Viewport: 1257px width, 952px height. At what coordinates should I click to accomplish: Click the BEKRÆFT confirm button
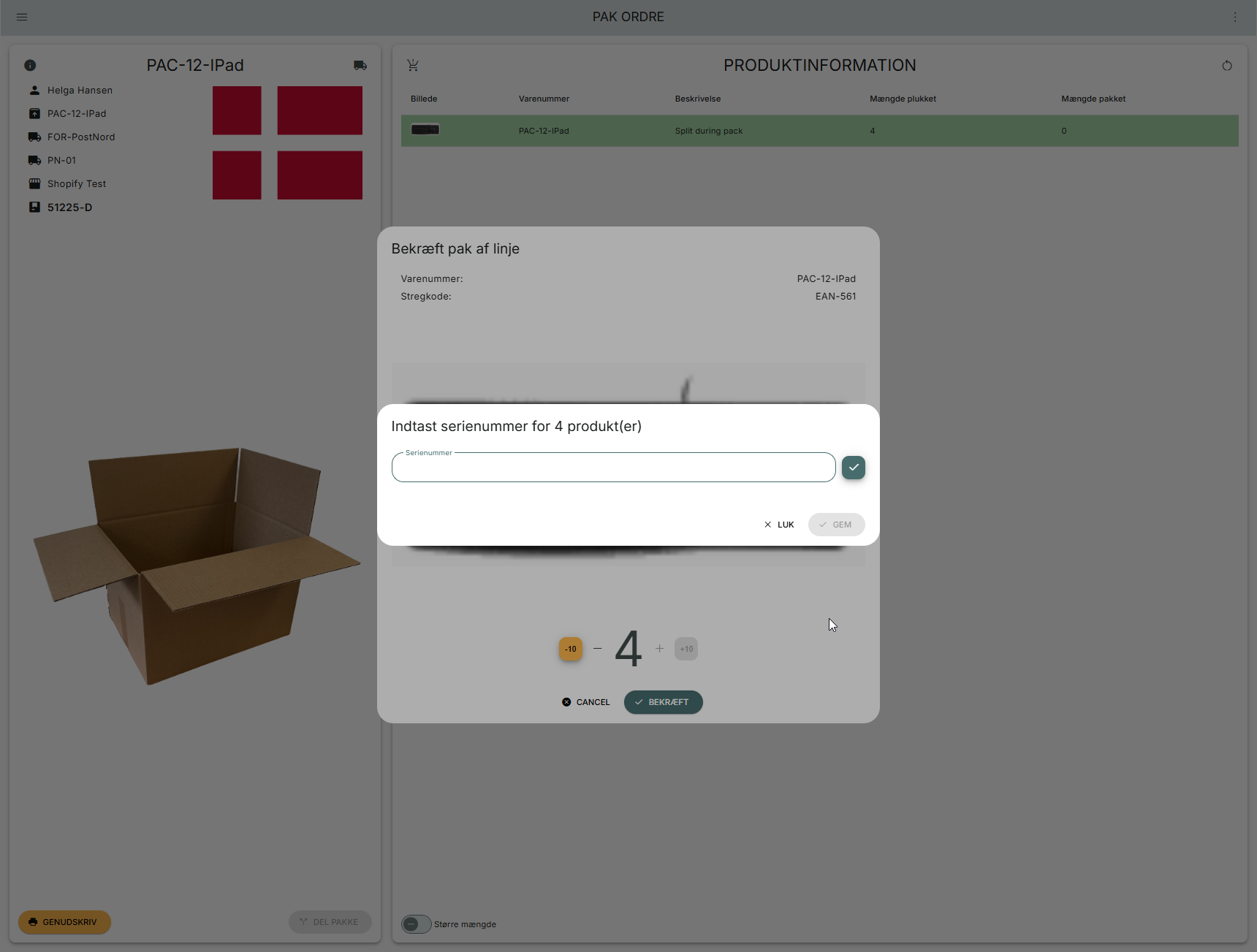click(663, 702)
